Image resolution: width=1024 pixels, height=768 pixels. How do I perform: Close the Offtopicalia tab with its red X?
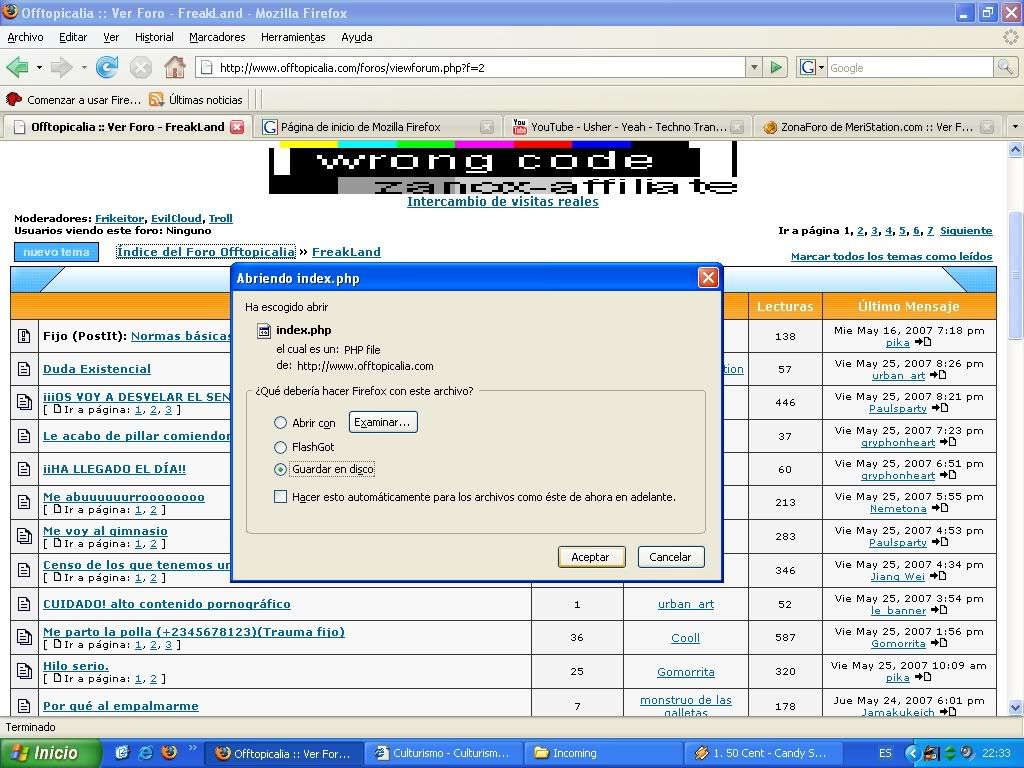point(237,127)
